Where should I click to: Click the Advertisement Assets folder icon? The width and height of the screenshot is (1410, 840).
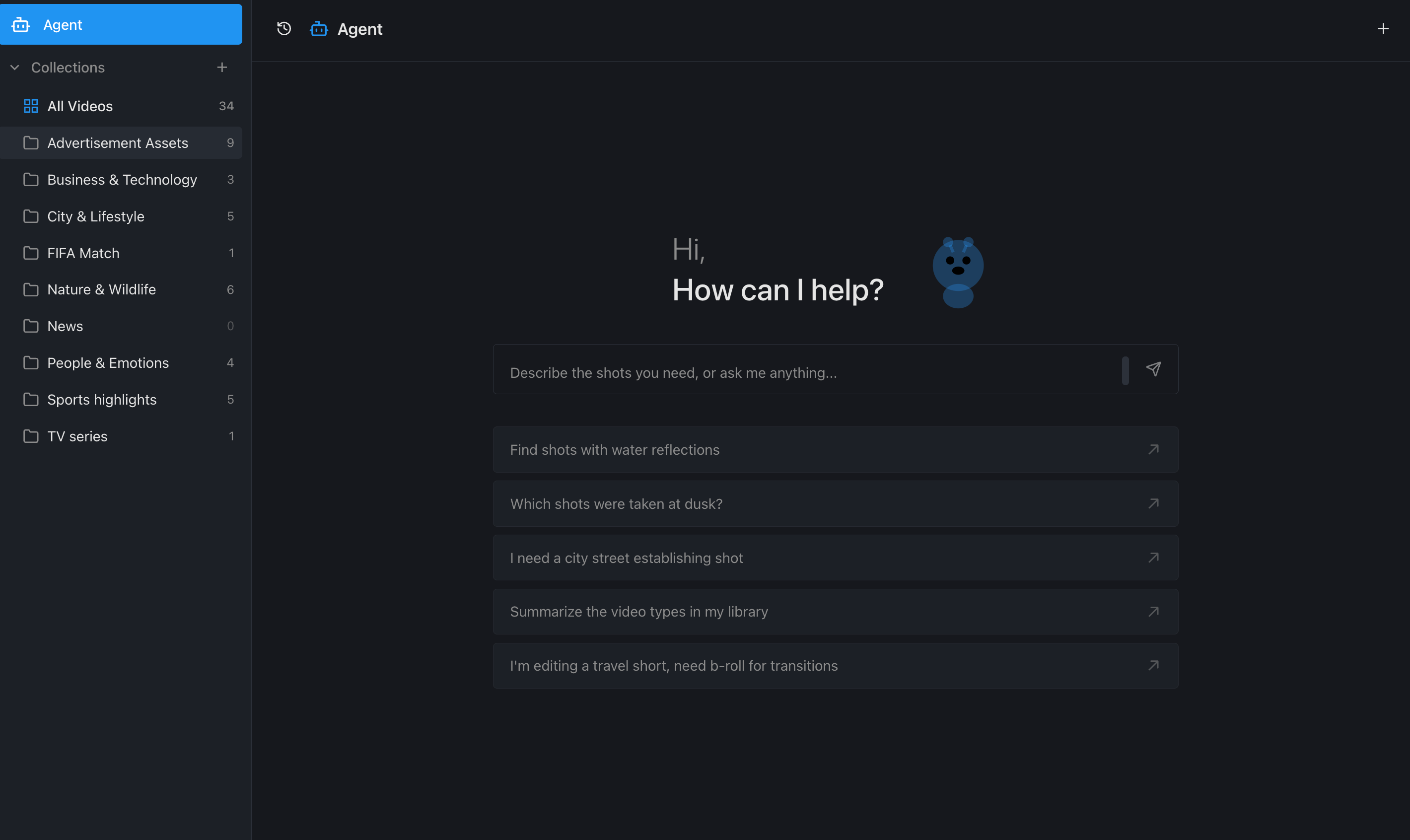point(31,142)
